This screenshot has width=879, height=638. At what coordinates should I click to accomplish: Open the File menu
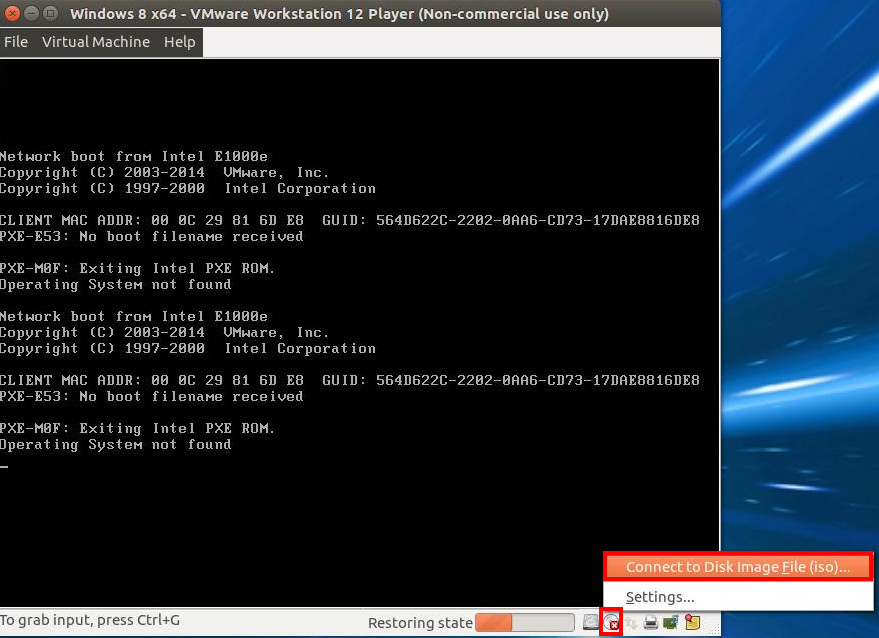16,42
